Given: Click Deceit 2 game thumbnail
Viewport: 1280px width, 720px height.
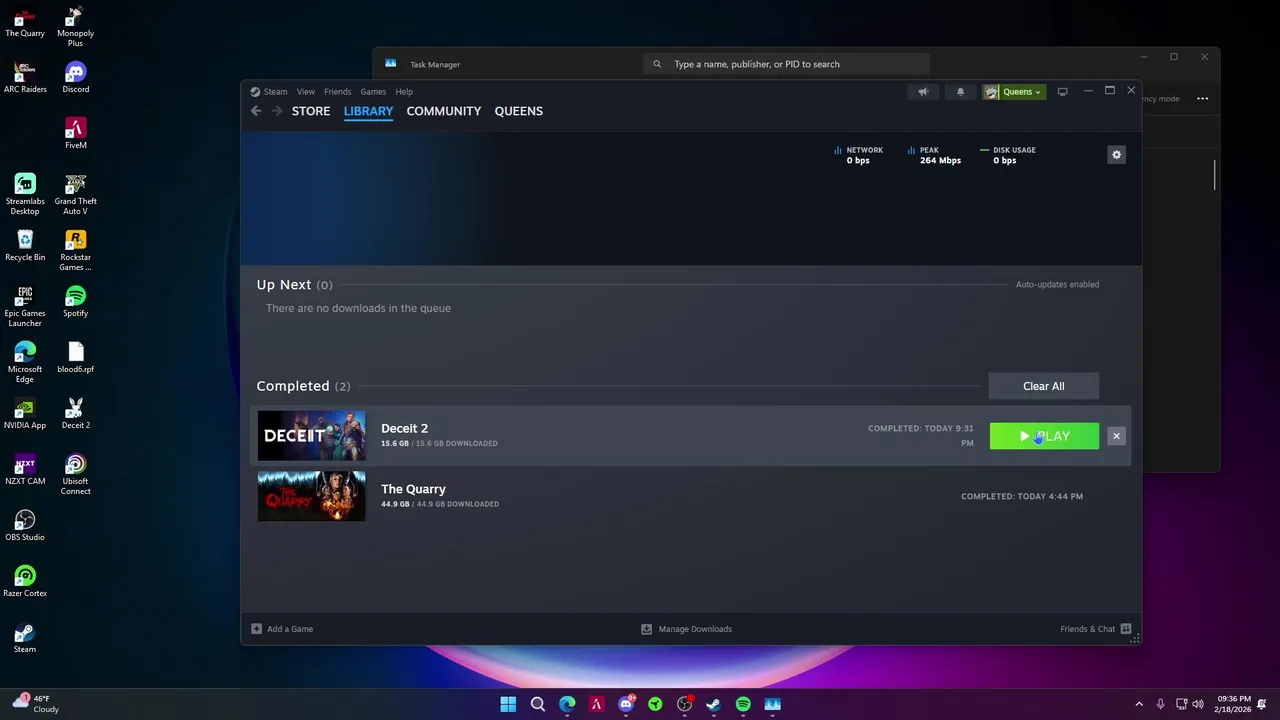Looking at the screenshot, I should pyautogui.click(x=311, y=436).
